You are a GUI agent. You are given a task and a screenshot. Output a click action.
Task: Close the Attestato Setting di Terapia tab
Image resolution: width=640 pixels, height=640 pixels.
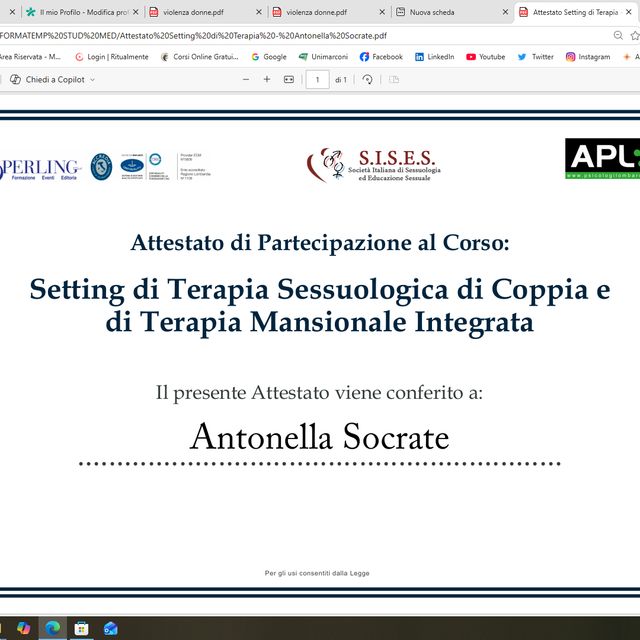tap(629, 12)
